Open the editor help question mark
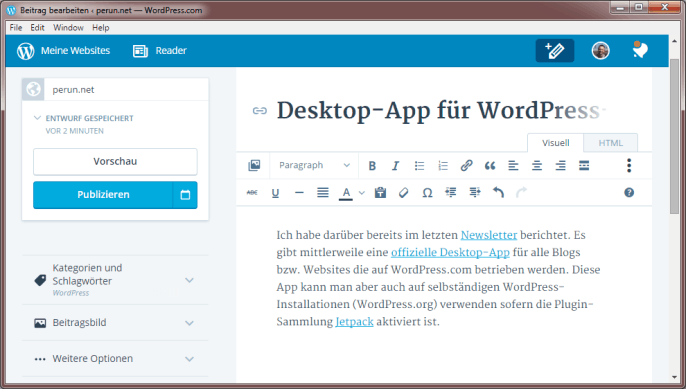Viewport: 686px width, 389px height. tap(629, 193)
